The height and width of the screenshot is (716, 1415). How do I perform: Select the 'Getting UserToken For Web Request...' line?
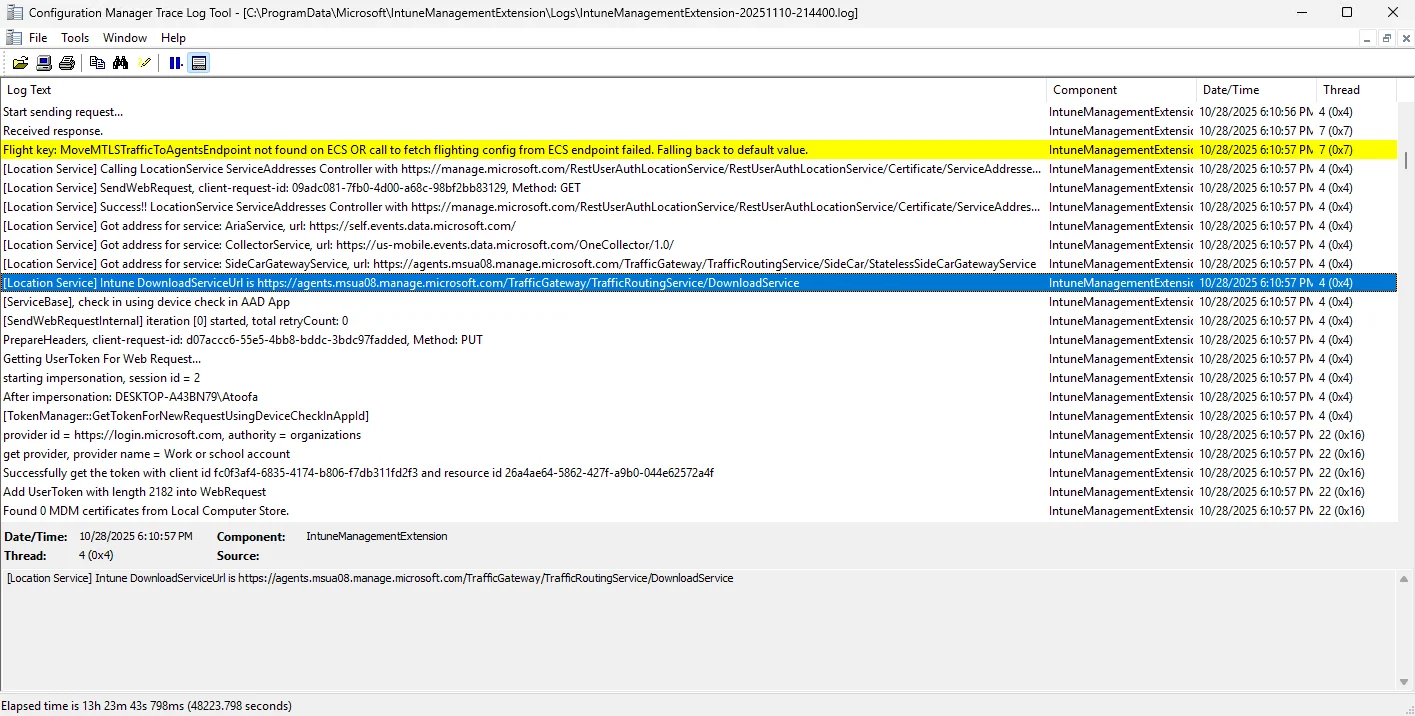(x=698, y=359)
